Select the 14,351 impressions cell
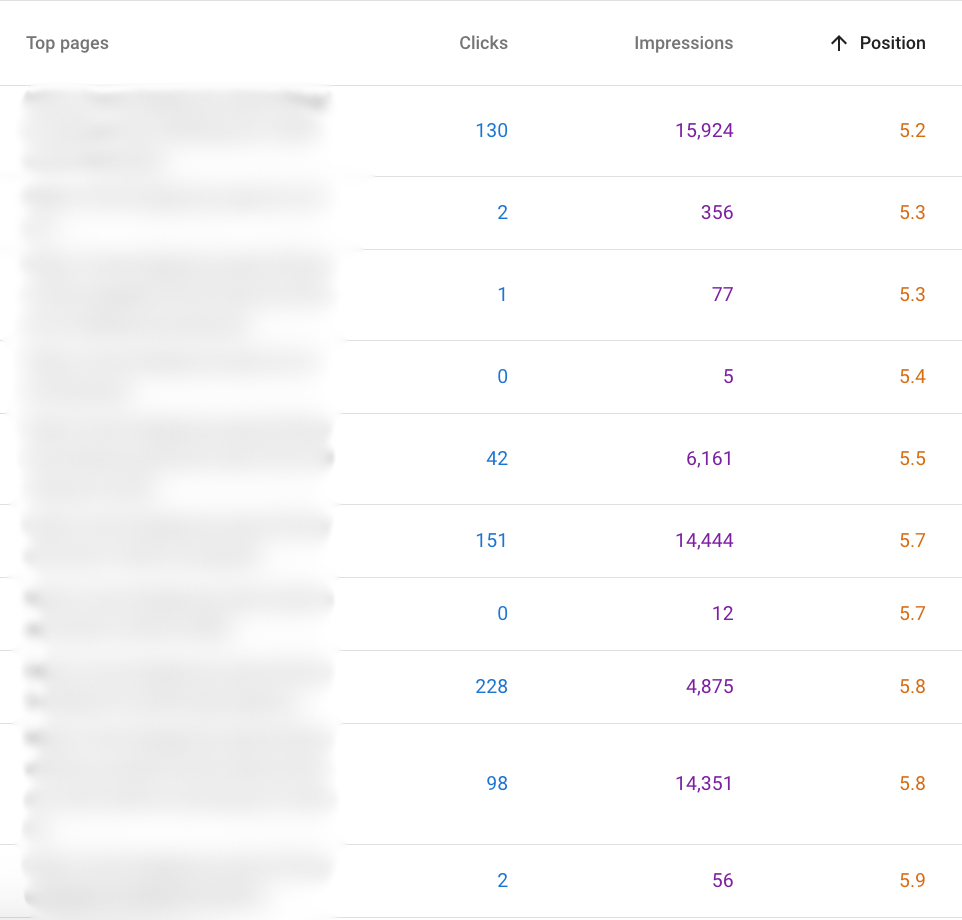This screenshot has height=920, width=962. [704, 783]
